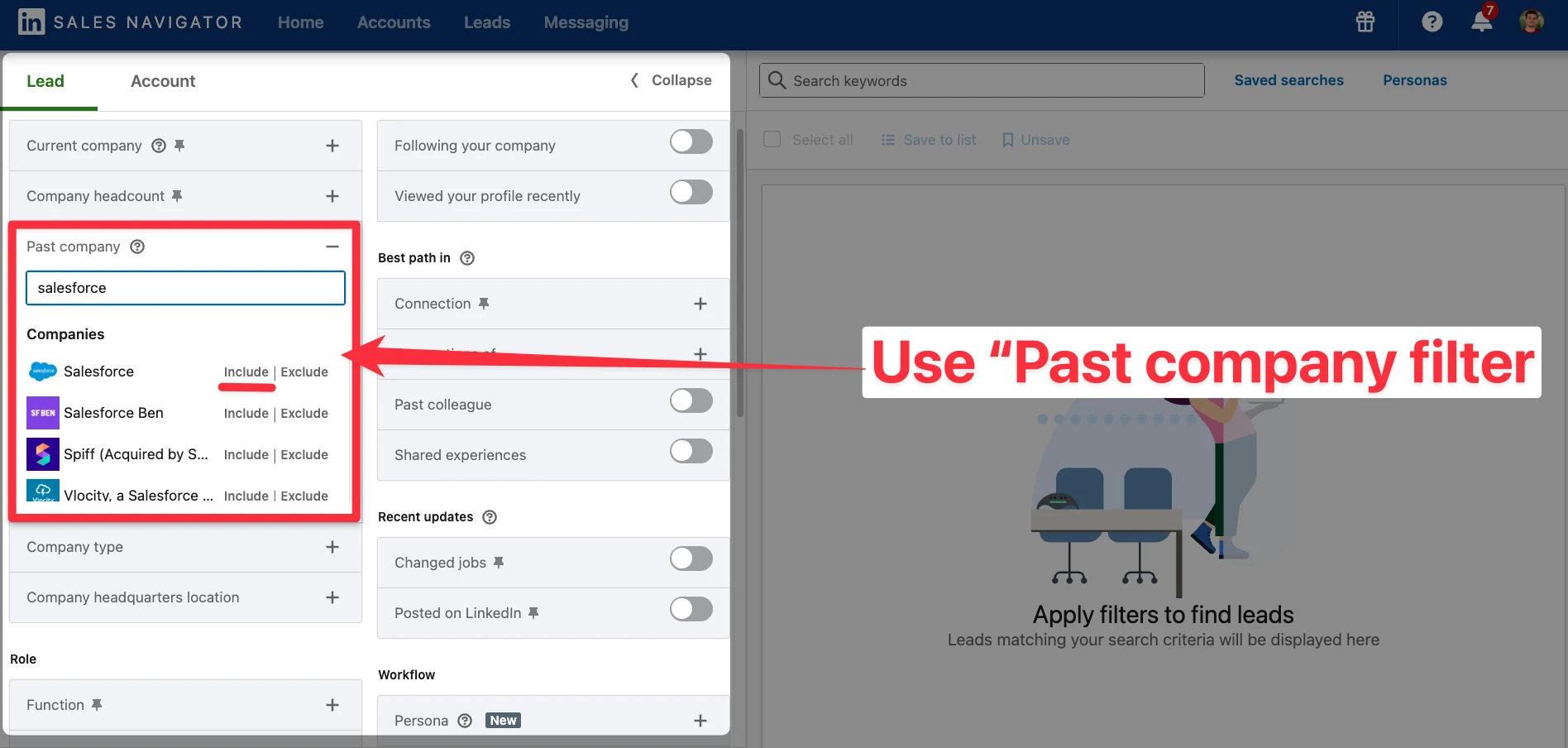Collapse the Past company filter
The image size is (1568, 748).
pyautogui.click(x=332, y=247)
